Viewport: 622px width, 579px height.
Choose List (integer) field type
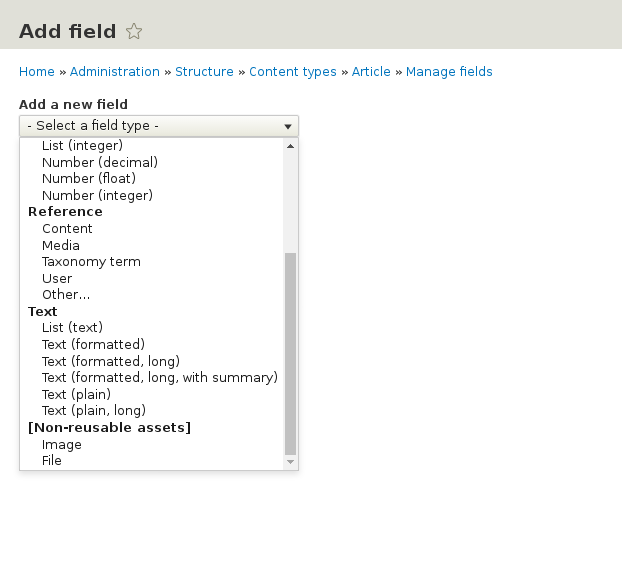(82, 146)
